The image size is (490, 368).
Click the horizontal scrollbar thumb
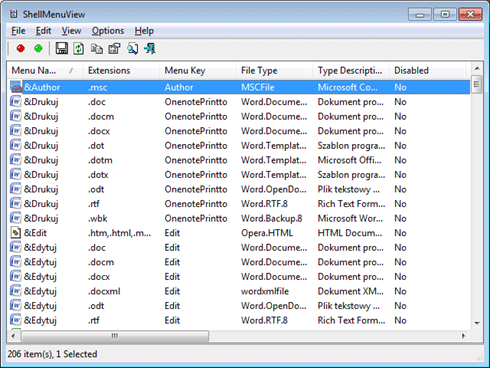[115, 336]
